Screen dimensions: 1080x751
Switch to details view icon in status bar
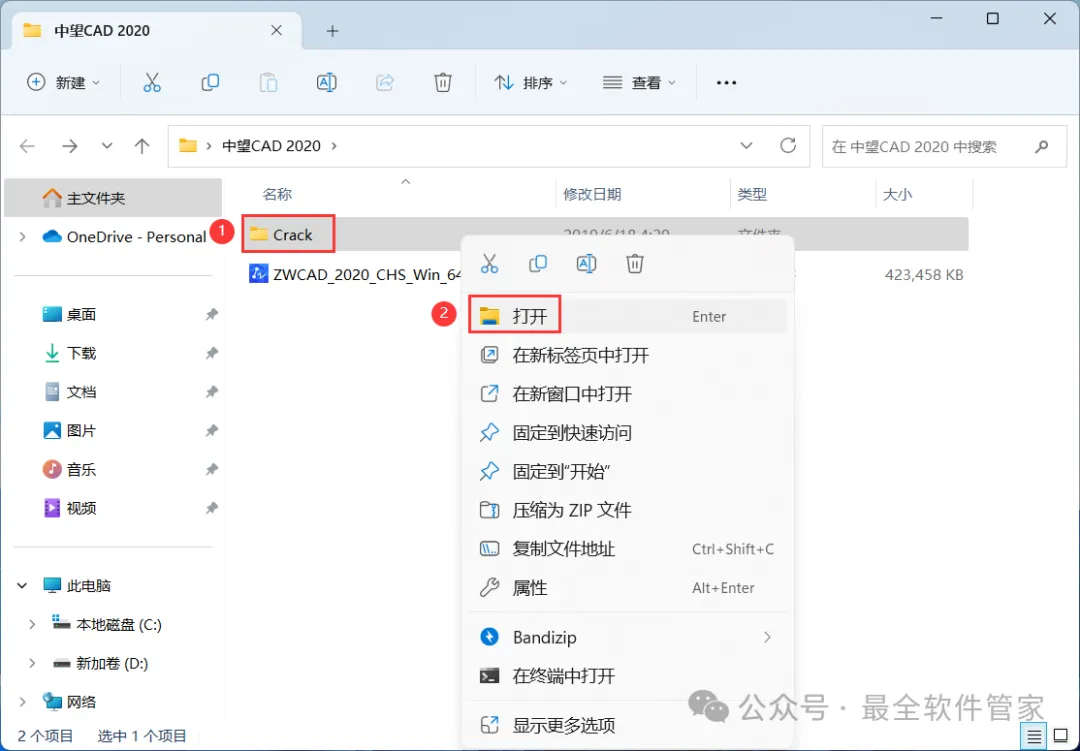[x=1034, y=737]
